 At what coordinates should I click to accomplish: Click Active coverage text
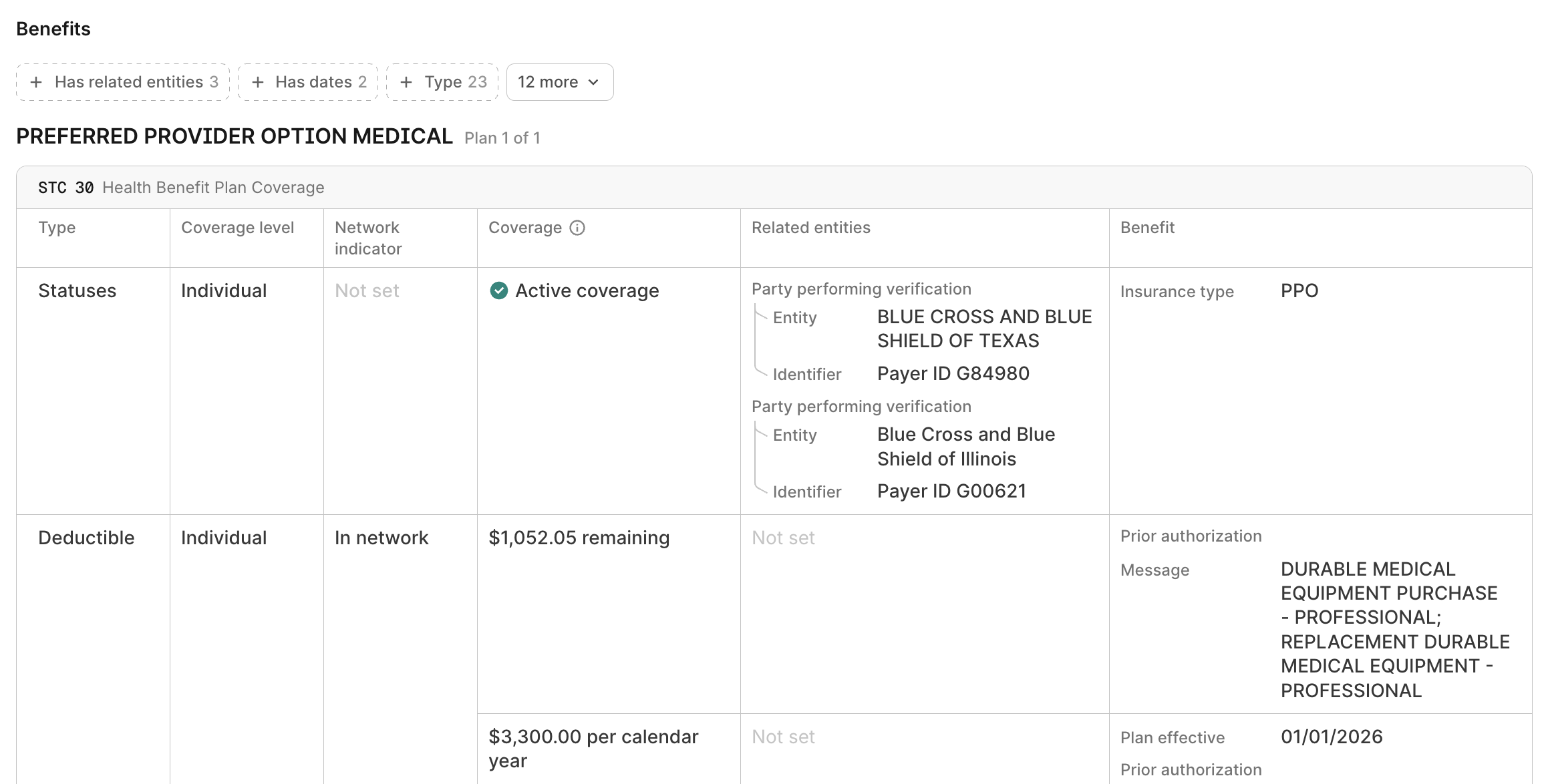tap(587, 290)
